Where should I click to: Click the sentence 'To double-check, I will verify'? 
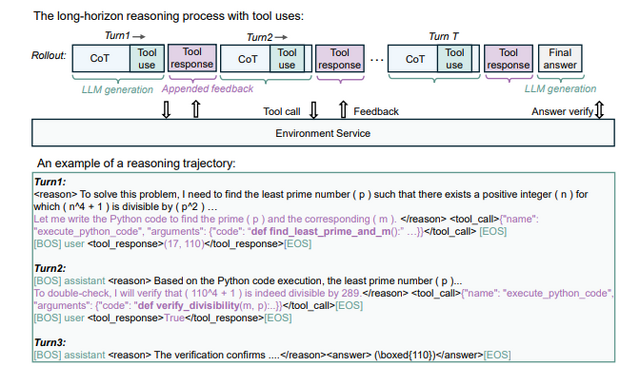[197, 293]
